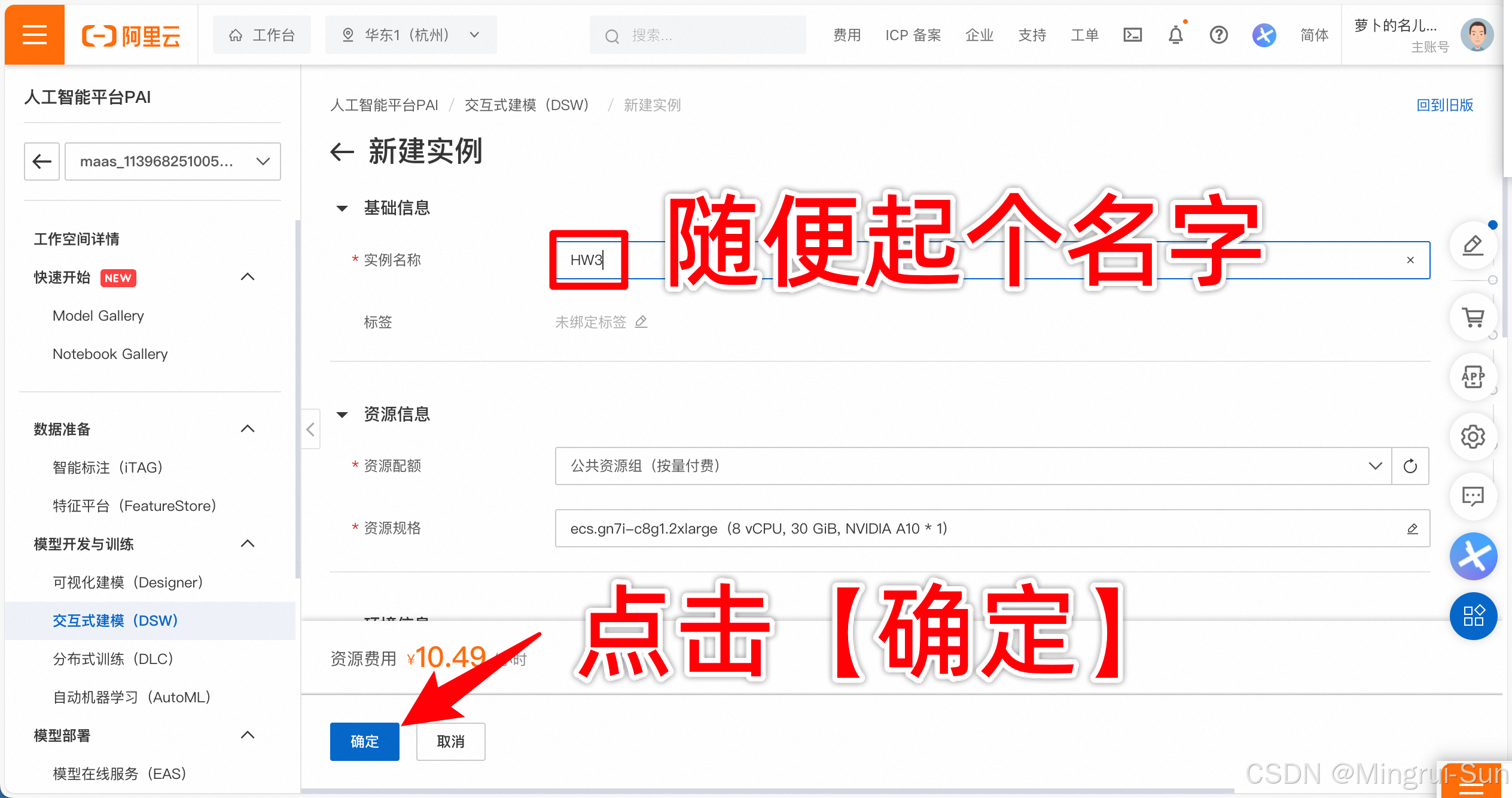The image size is (1512, 798).
Task: Collapse the 基础信息 section
Action: [x=342, y=208]
